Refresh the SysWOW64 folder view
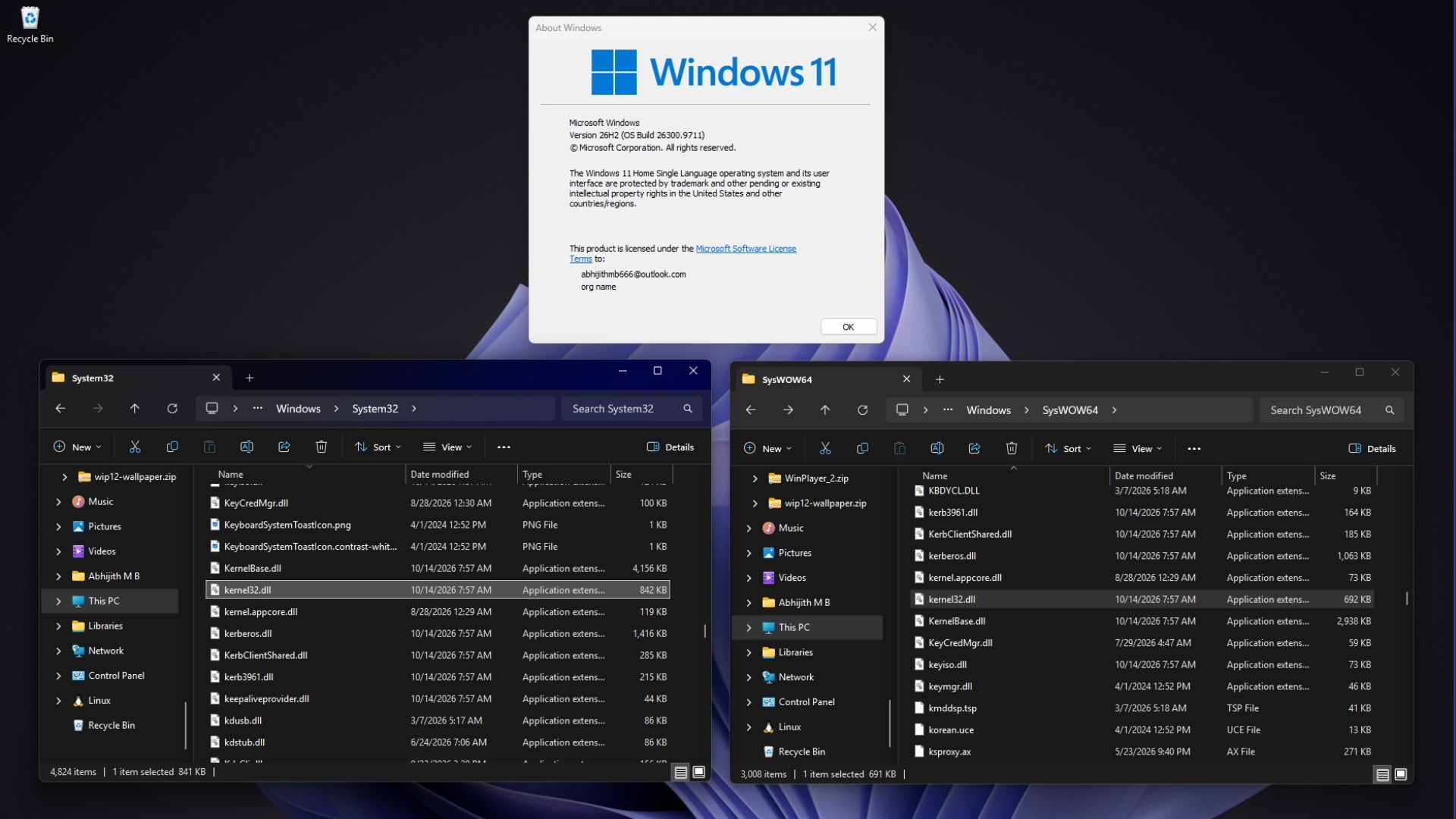This screenshot has height=819, width=1456. pyautogui.click(x=862, y=410)
